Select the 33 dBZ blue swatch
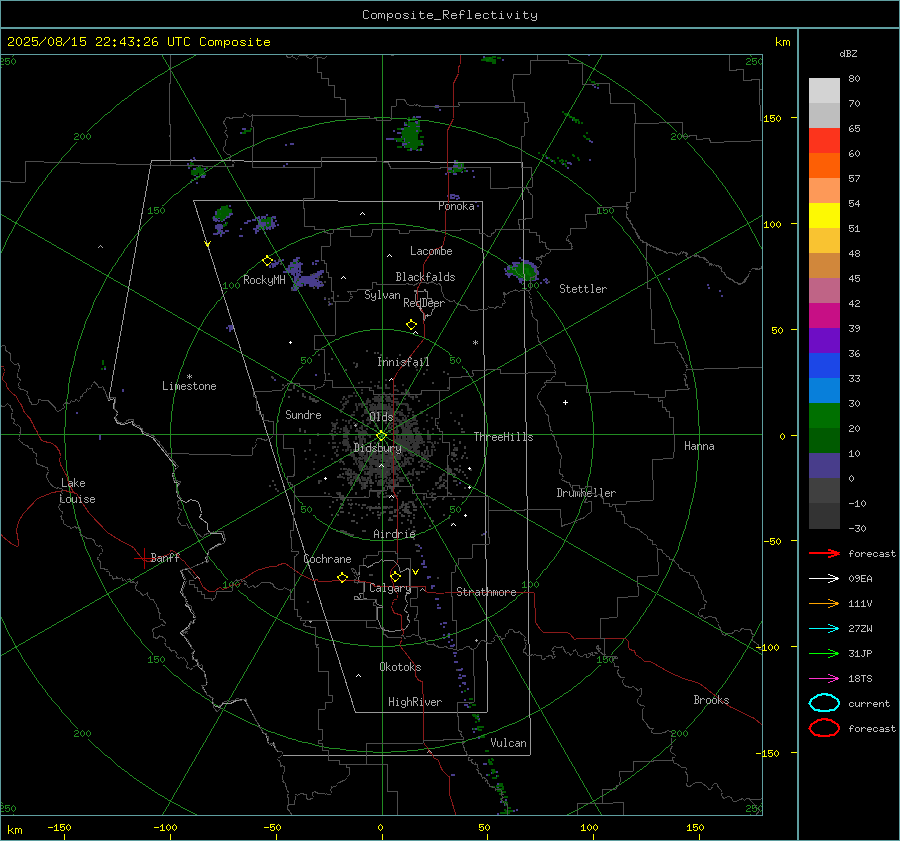This screenshot has width=900, height=841. pos(824,390)
